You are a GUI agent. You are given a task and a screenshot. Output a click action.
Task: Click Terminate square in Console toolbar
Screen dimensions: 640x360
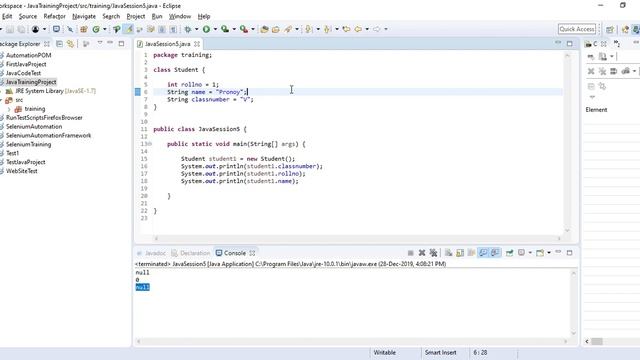point(411,253)
